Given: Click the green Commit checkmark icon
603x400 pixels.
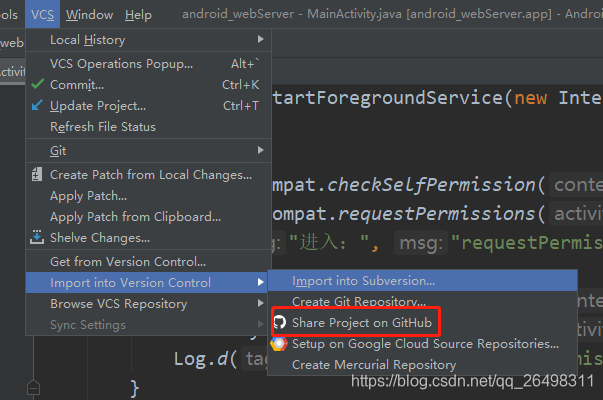Looking at the screenshot, I should click(38, 84).
